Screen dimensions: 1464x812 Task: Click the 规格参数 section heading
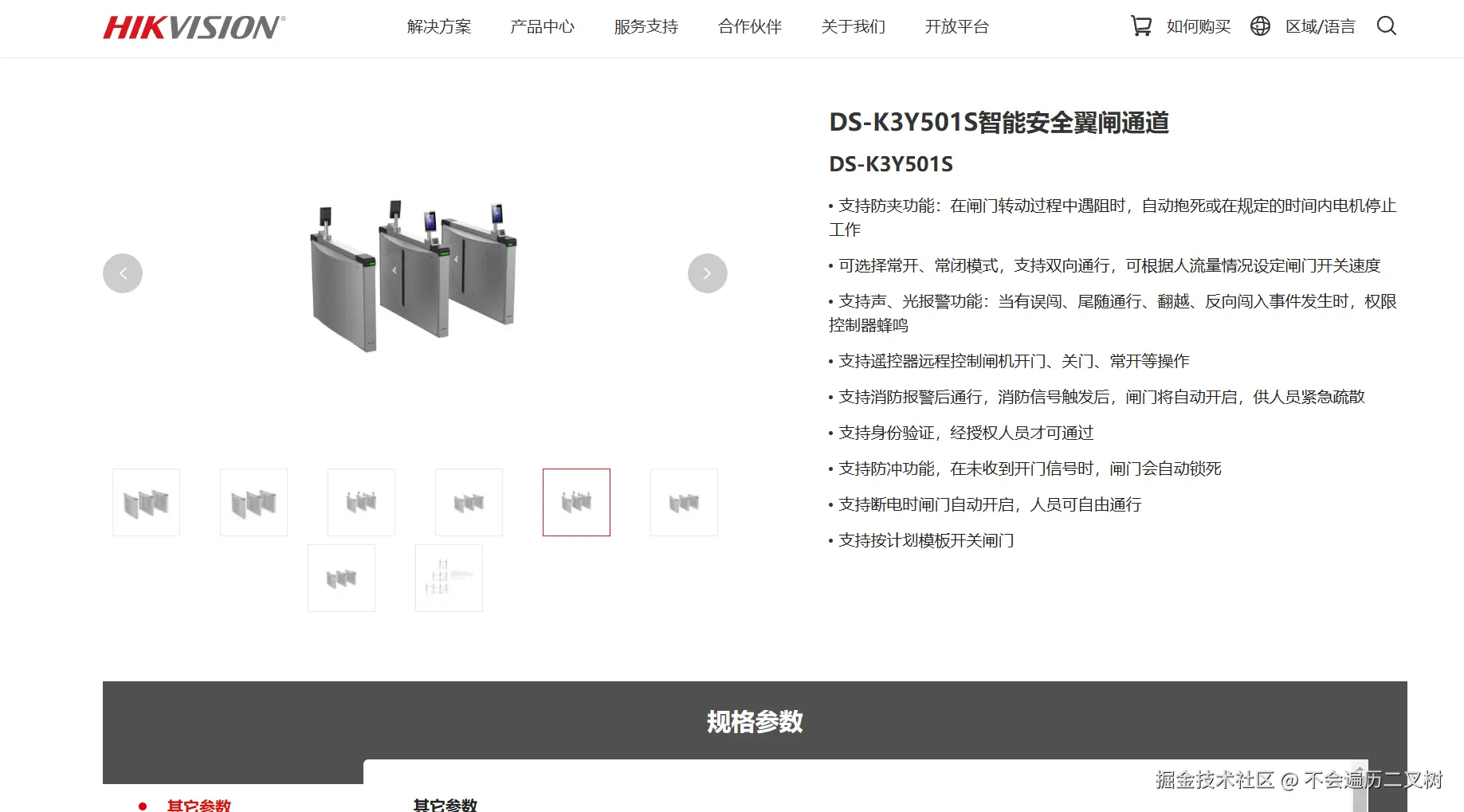click(755, 721)
